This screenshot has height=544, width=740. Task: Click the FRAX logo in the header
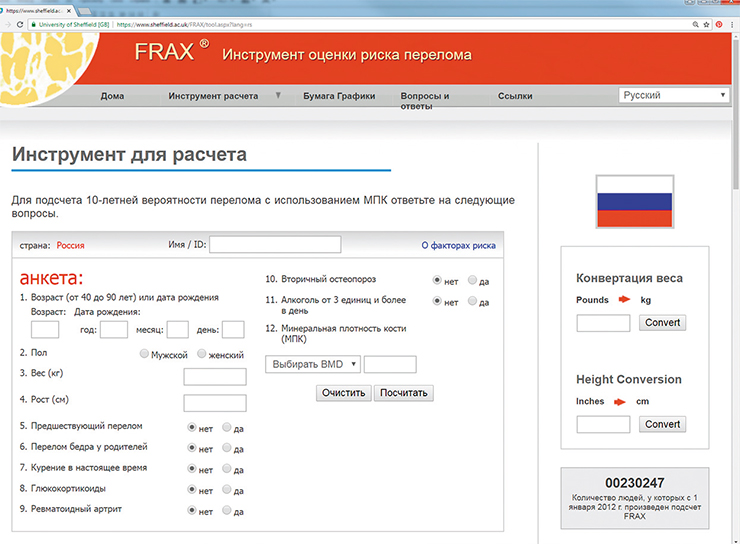click(172, 51)
